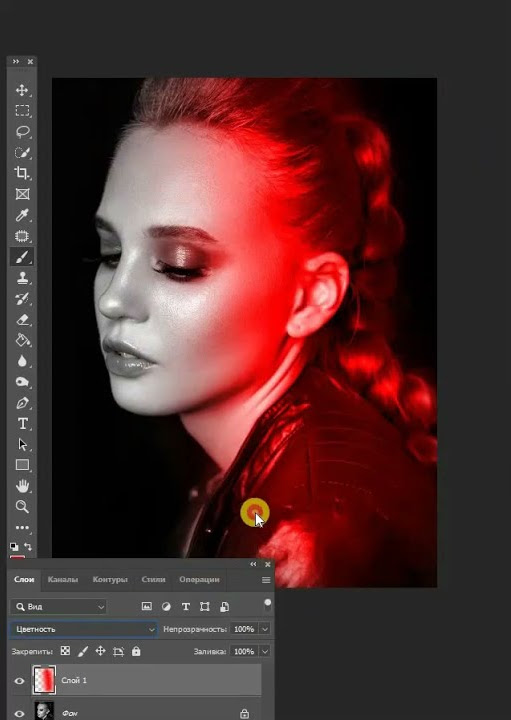The height and width of the screenshot is (720, 511).
Task: Select the Clone Stamp tool
Action: (22, 278)
